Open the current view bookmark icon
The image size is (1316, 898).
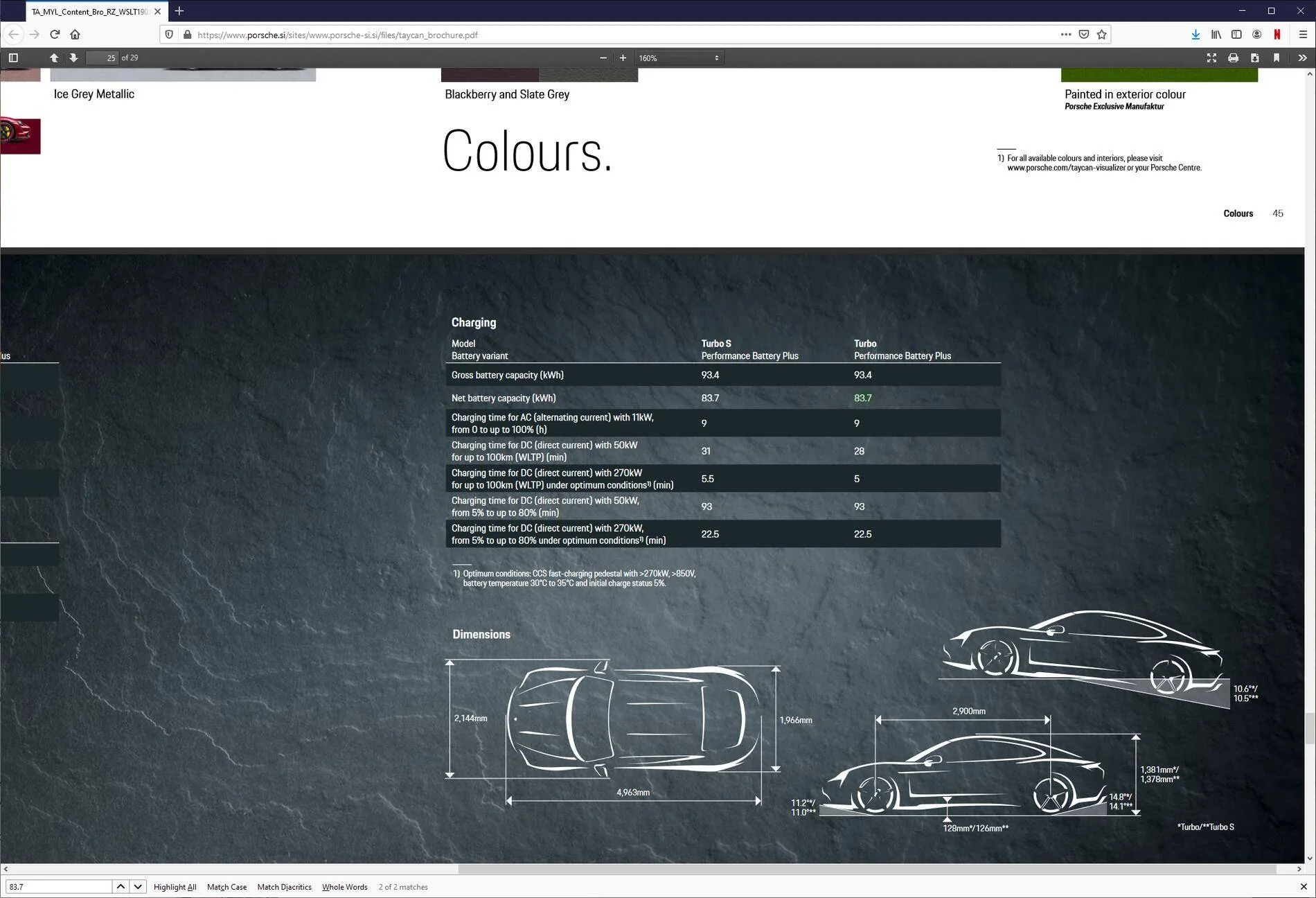(1277, 58)
